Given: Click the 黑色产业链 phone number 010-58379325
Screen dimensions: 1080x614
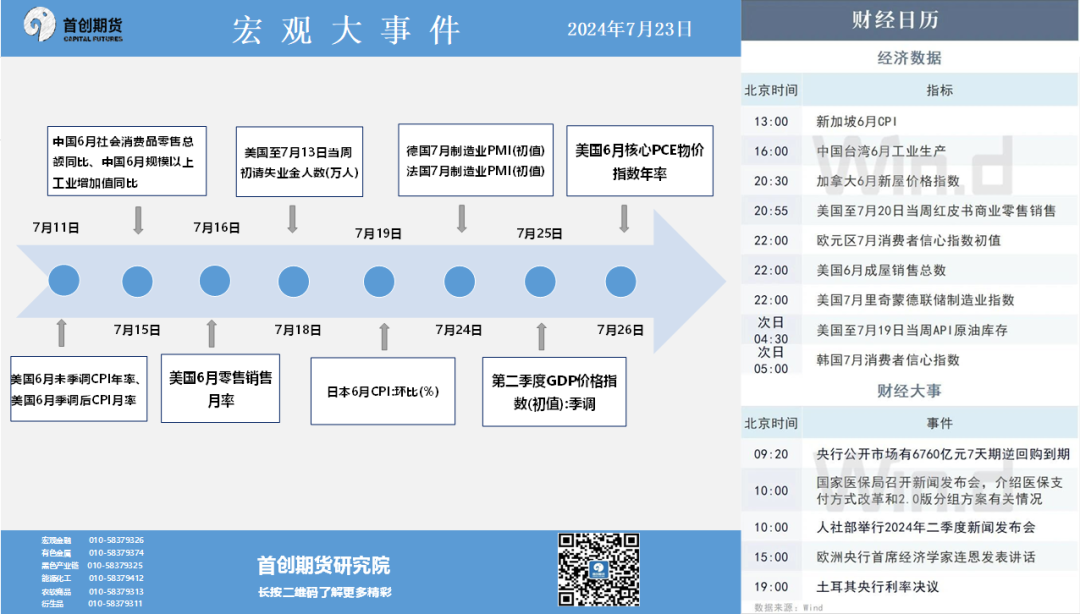Looking at the screenshot, I should pyautogui.click(x=116, y=565).
